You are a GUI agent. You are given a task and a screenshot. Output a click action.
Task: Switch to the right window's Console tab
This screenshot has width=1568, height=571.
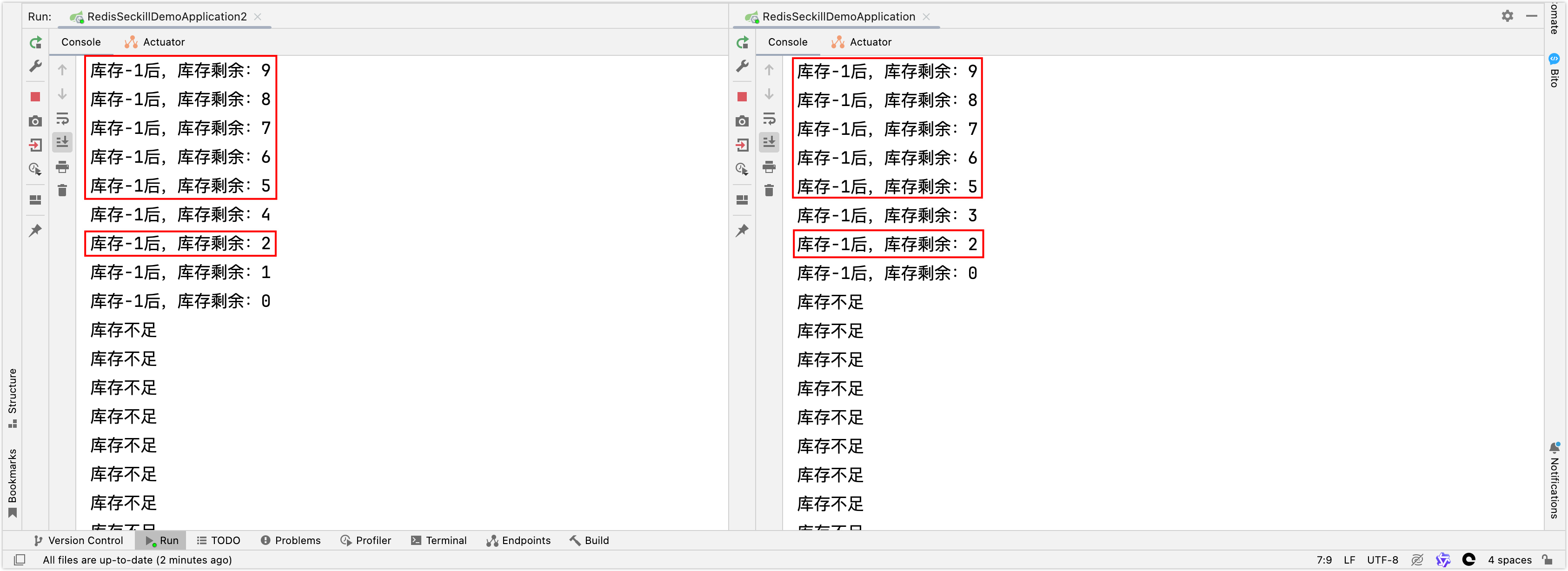(x=787, y=42)
